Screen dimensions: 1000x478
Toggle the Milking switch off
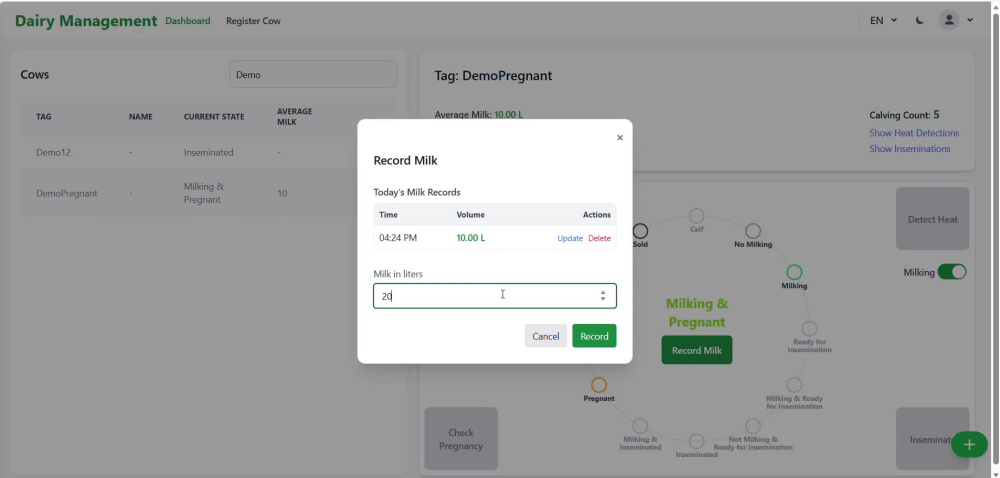(x=952, y=272)
